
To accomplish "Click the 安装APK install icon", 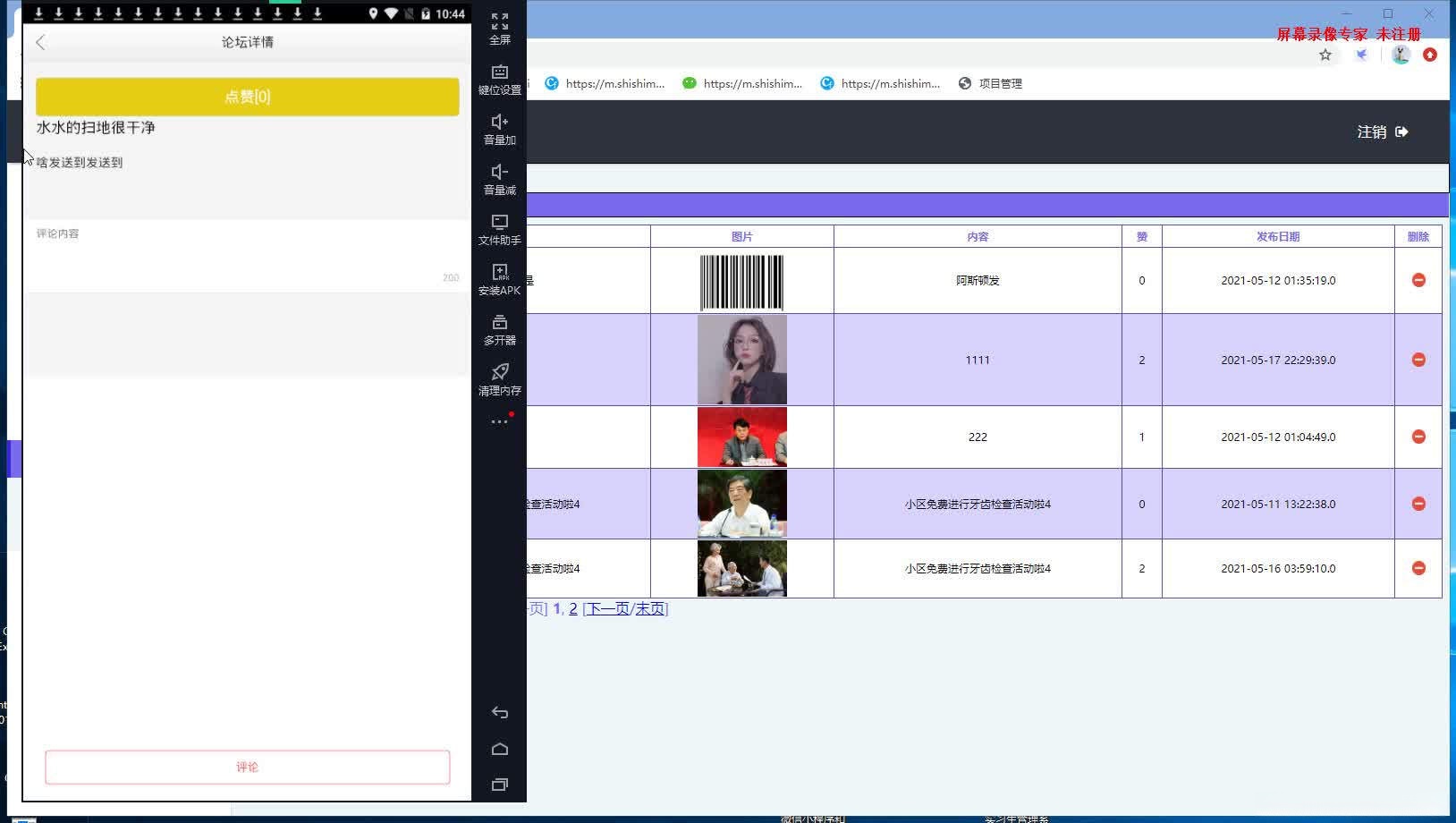I will coord(500,279).
